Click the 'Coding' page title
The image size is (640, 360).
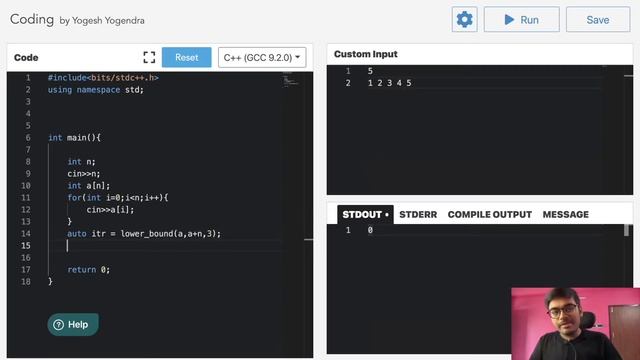click(32, 19)
